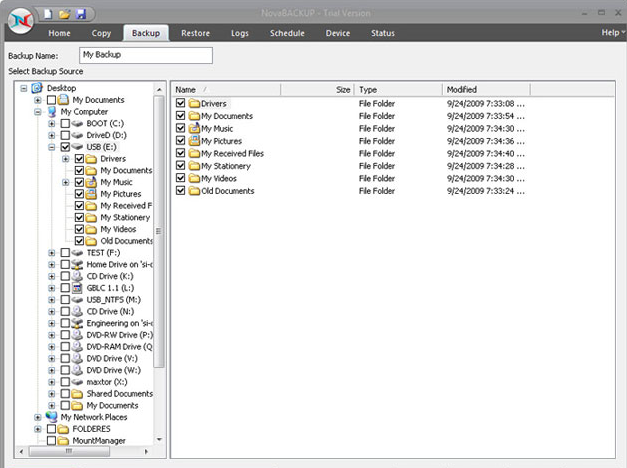The image size is (627, 468).
Task: Uncheck Drivers checkbox in the tree
Action: click(79, 159)
